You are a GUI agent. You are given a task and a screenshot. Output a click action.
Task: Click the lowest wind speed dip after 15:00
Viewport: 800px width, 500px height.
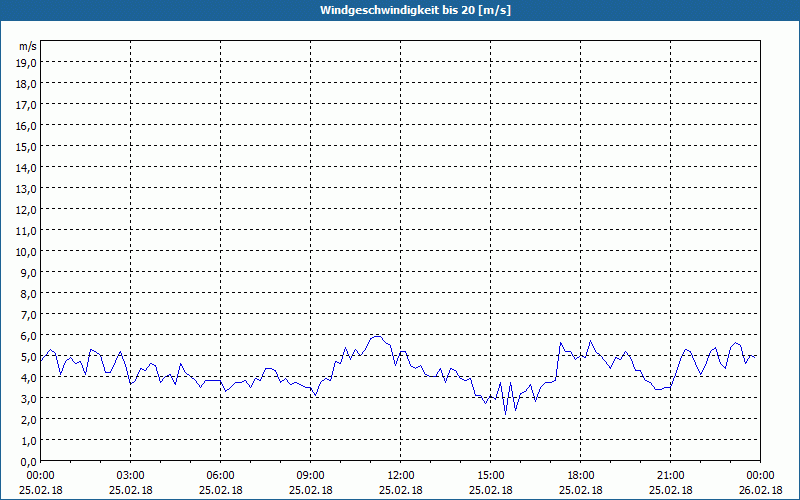[506, 414]
